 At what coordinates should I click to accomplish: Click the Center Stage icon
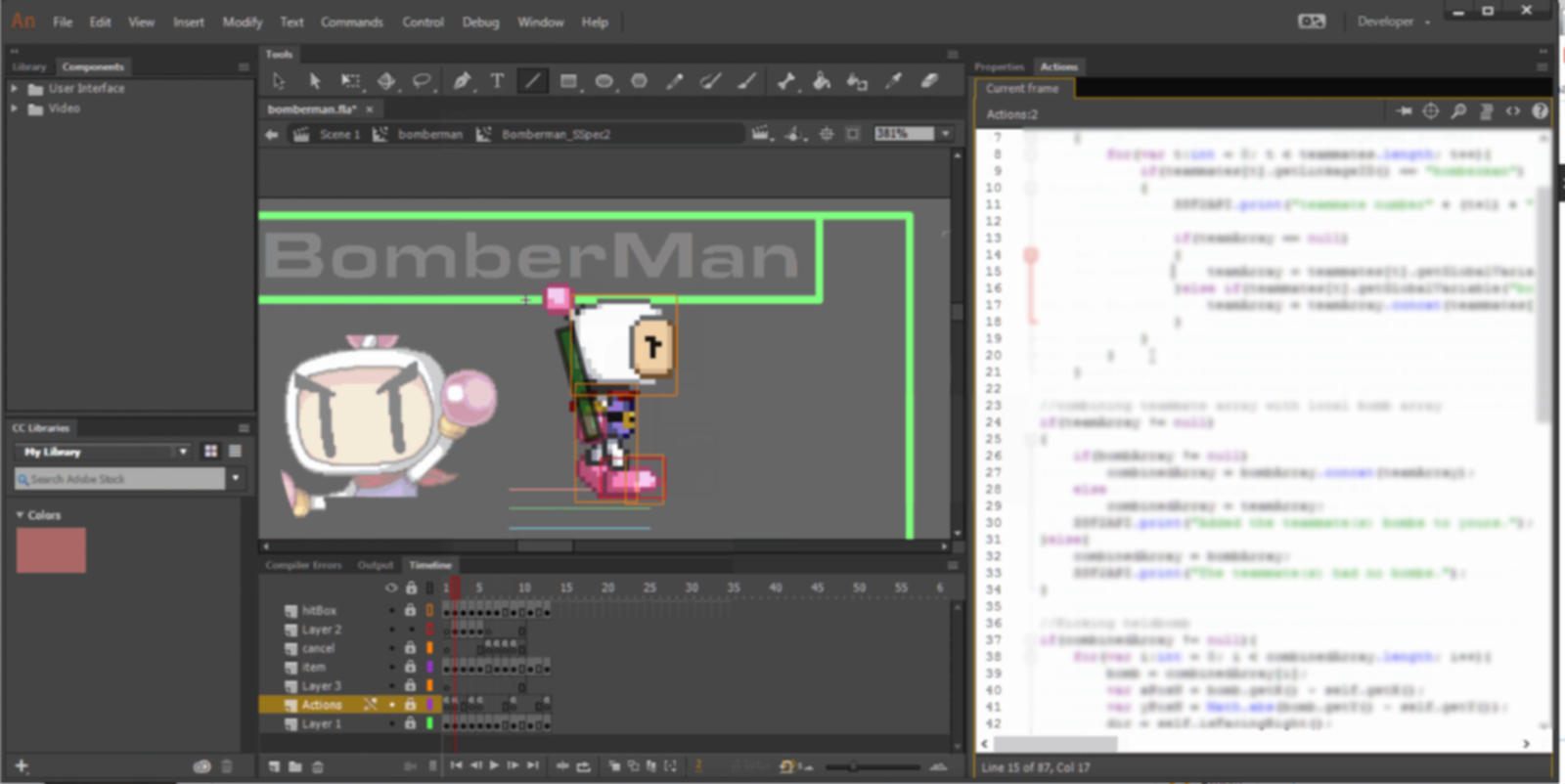pos(827,134)
